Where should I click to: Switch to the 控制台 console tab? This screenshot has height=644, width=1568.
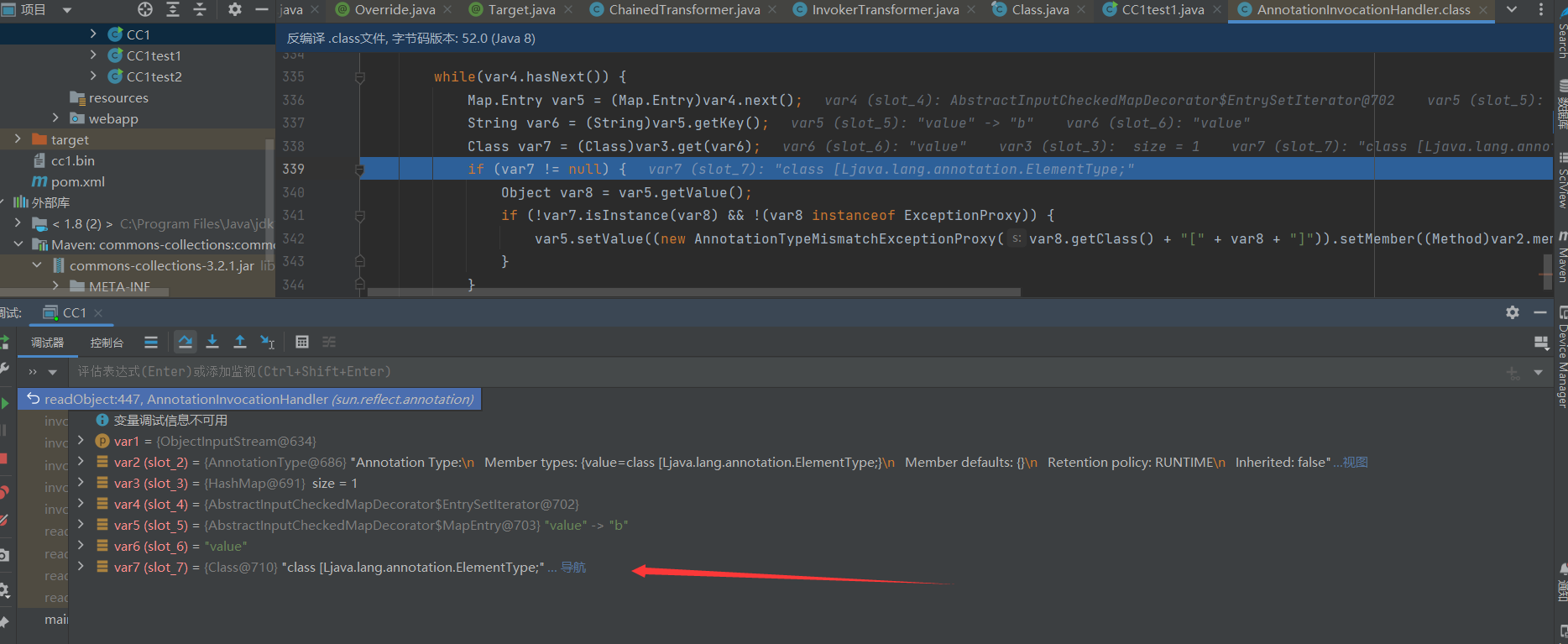pyautogui.click(x=107, y=343)
